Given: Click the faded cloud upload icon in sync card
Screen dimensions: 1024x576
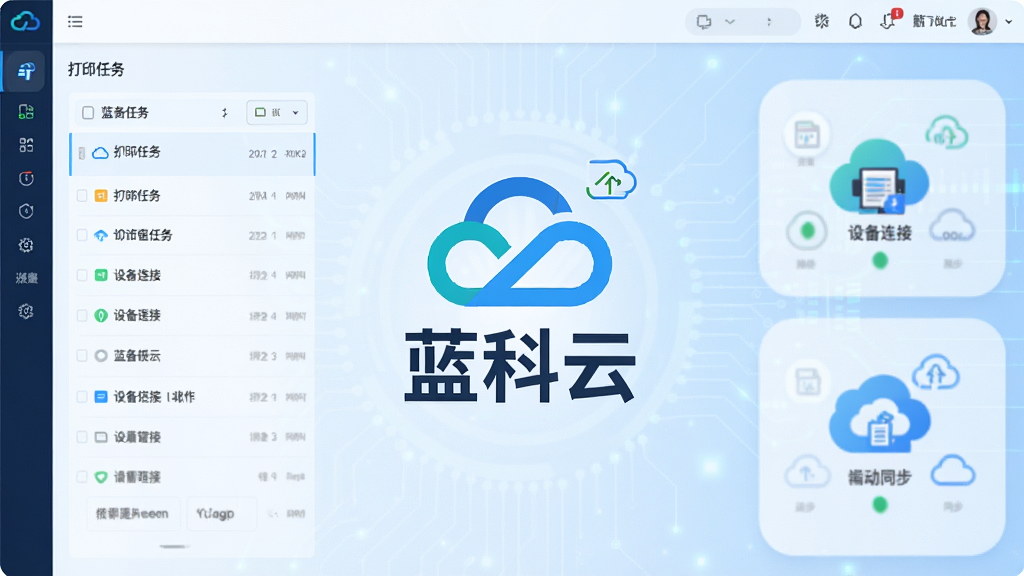Looking at the screenshot, I should pyautogui.click(x=807, y=473).
